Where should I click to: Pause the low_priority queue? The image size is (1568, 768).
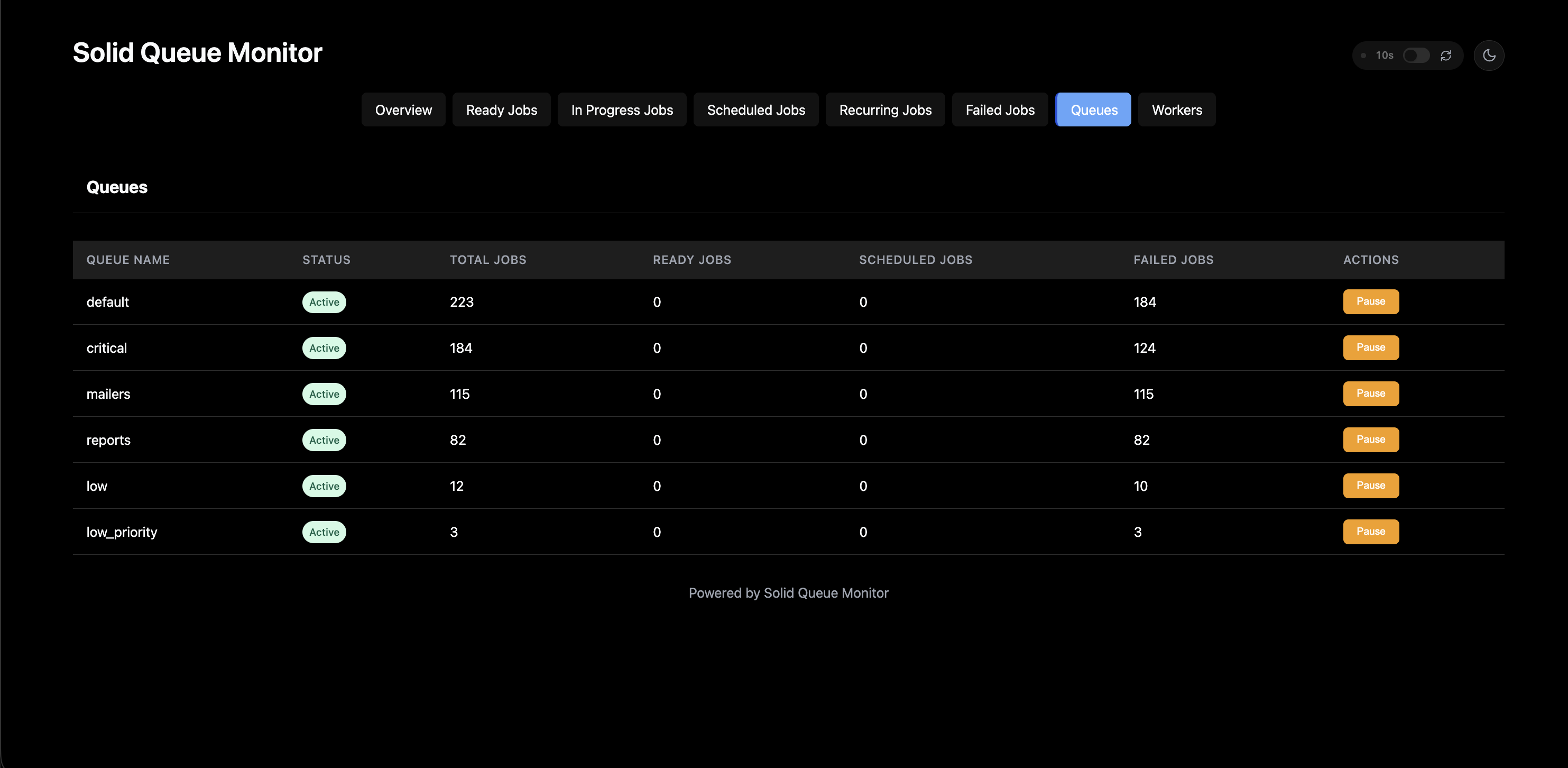tap(1370, 531)
